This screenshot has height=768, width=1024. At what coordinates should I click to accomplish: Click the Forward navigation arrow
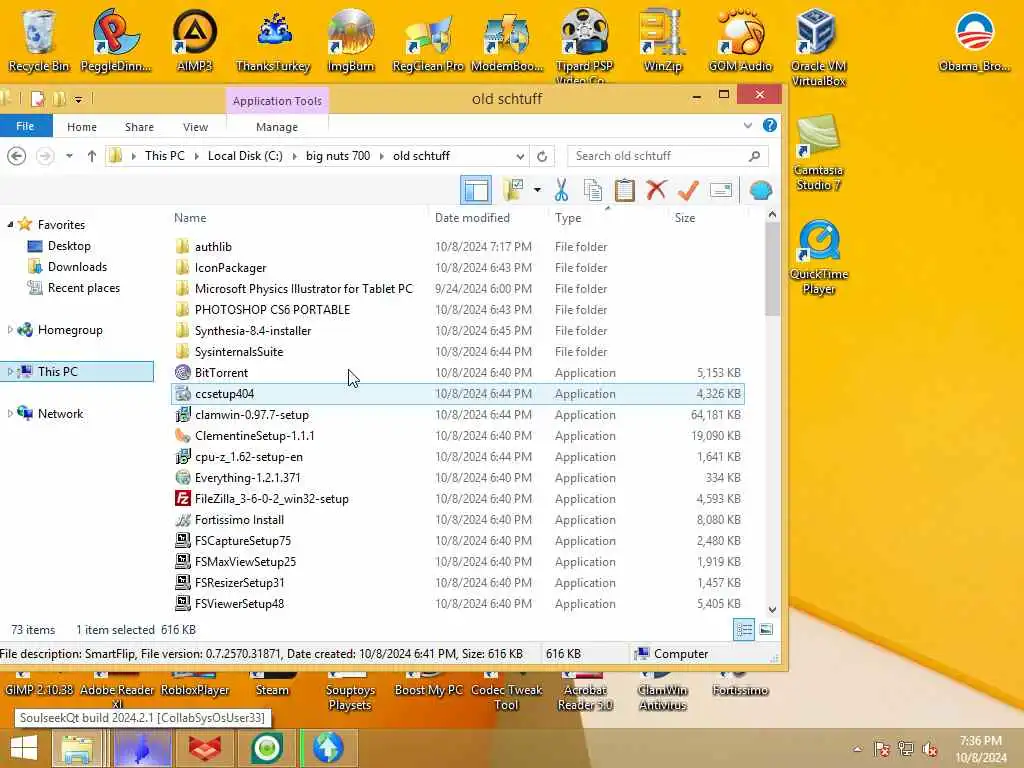pos(45,156)
